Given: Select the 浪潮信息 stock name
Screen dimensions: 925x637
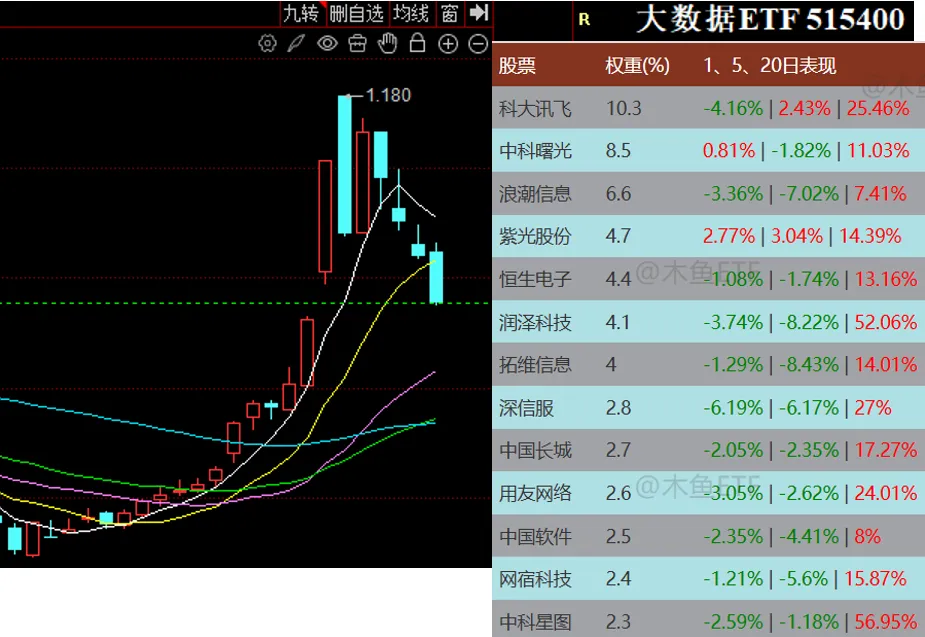Looking at the screenshot, I should click(x=535, y=194).
